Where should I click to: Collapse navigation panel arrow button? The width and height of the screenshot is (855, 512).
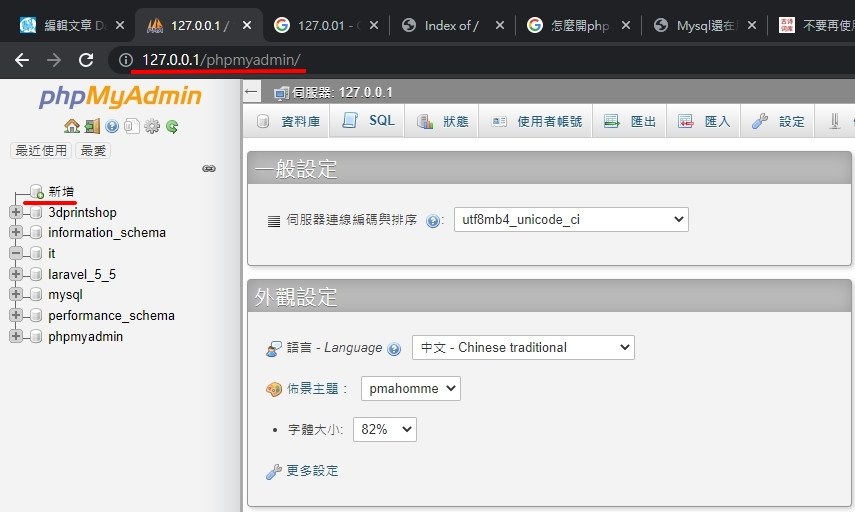(x=251, y=92)
